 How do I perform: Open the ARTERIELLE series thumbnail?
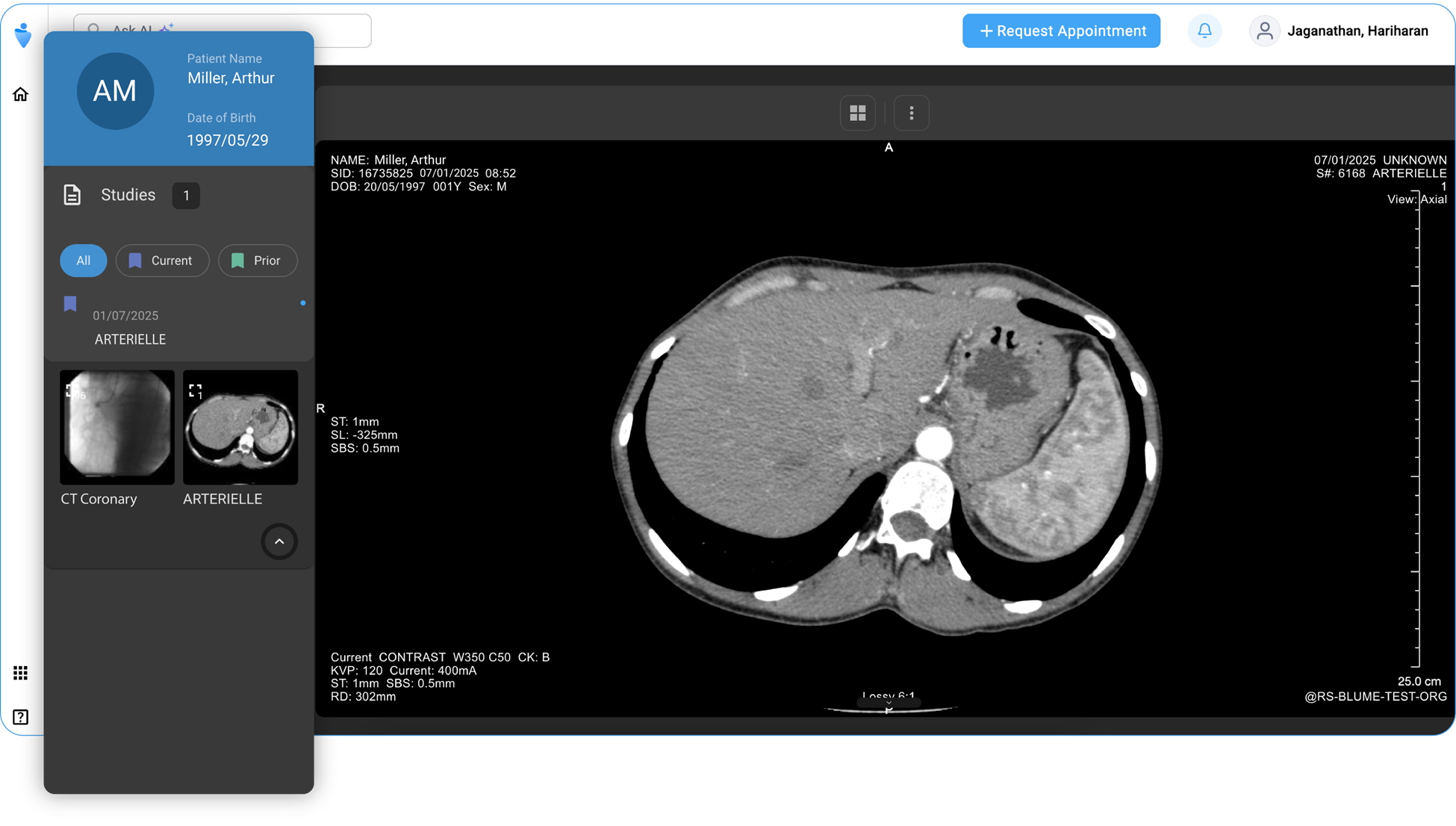240,427
